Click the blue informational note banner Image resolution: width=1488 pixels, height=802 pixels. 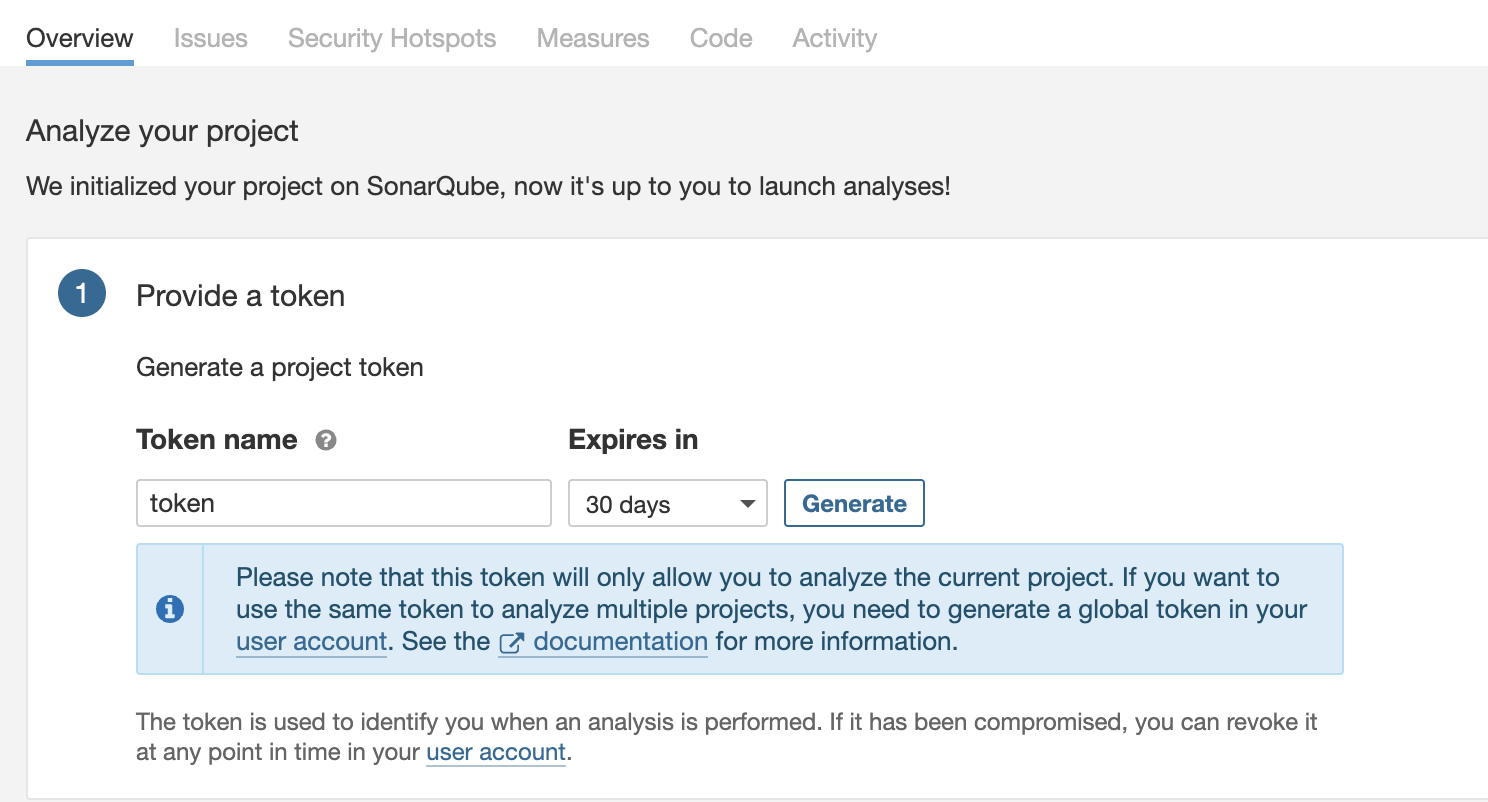pos(740,608)
